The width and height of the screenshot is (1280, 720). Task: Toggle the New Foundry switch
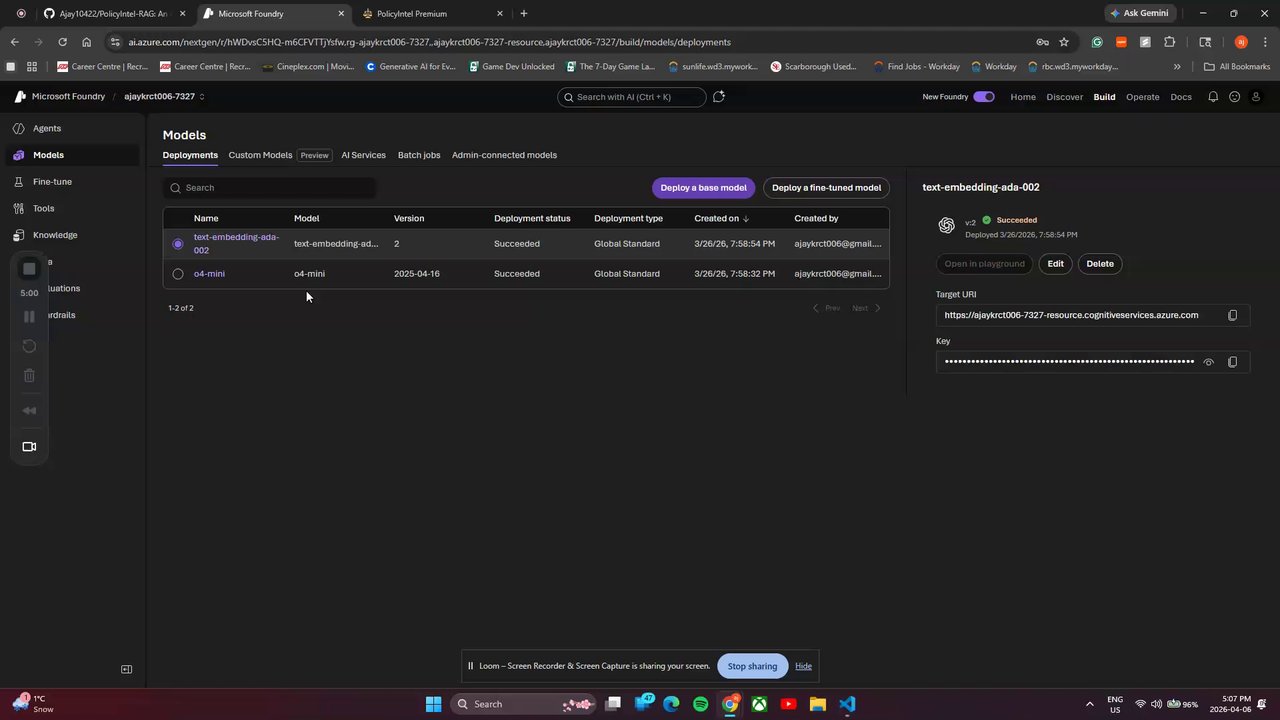[984, 97]
